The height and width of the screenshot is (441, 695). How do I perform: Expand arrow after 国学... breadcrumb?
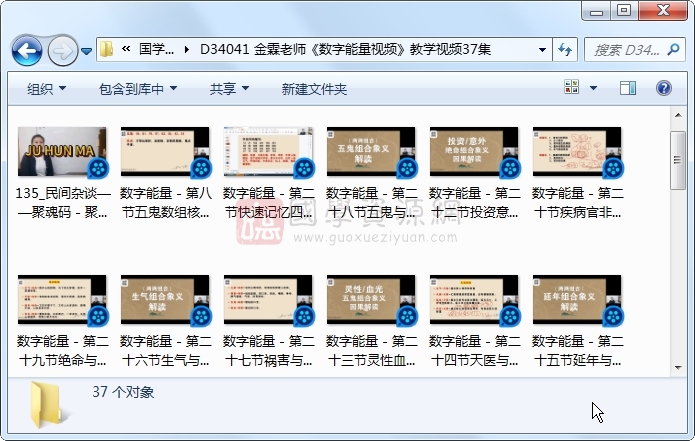tap(187, 49)
